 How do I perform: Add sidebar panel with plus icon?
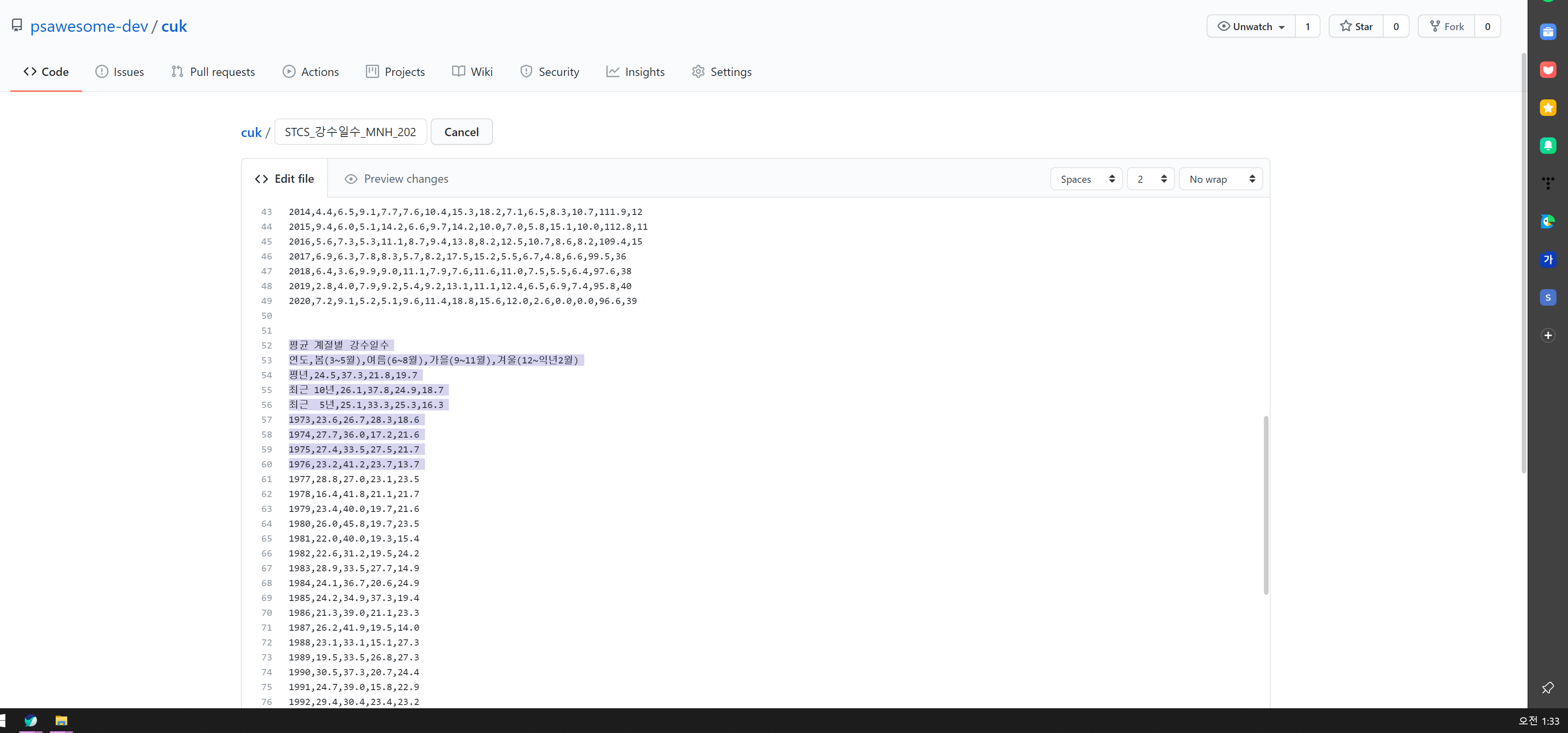(1547, 335)
